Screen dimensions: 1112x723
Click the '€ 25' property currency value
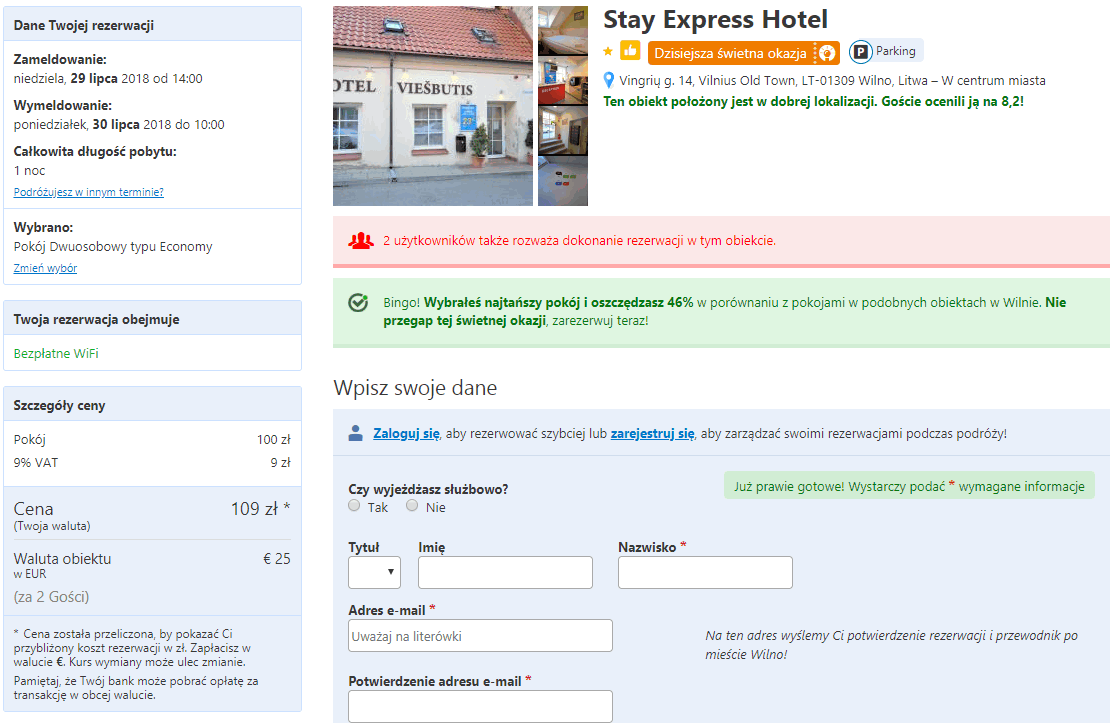[277, 559]
